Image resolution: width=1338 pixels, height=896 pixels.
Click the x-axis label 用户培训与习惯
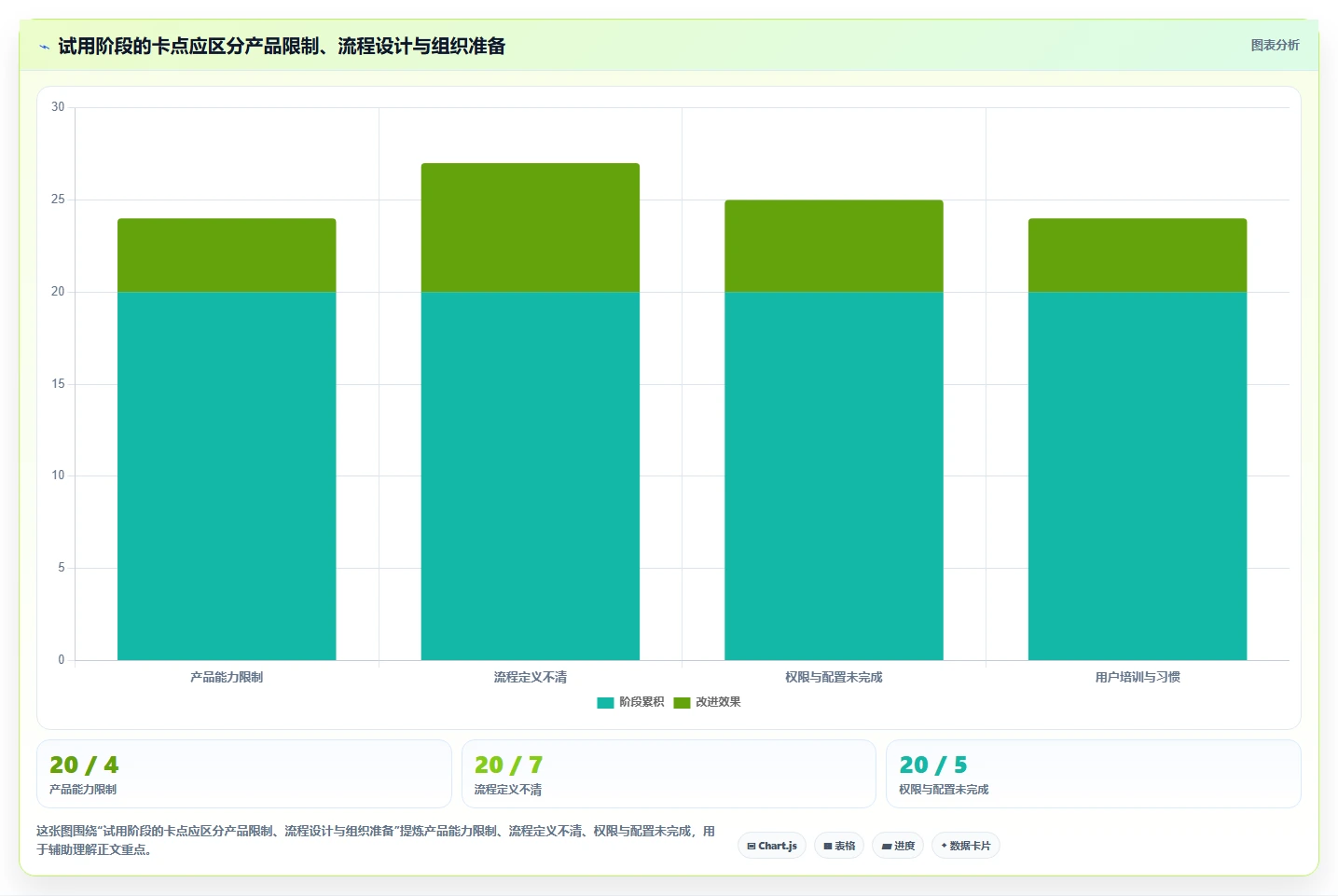(1138, 677)
